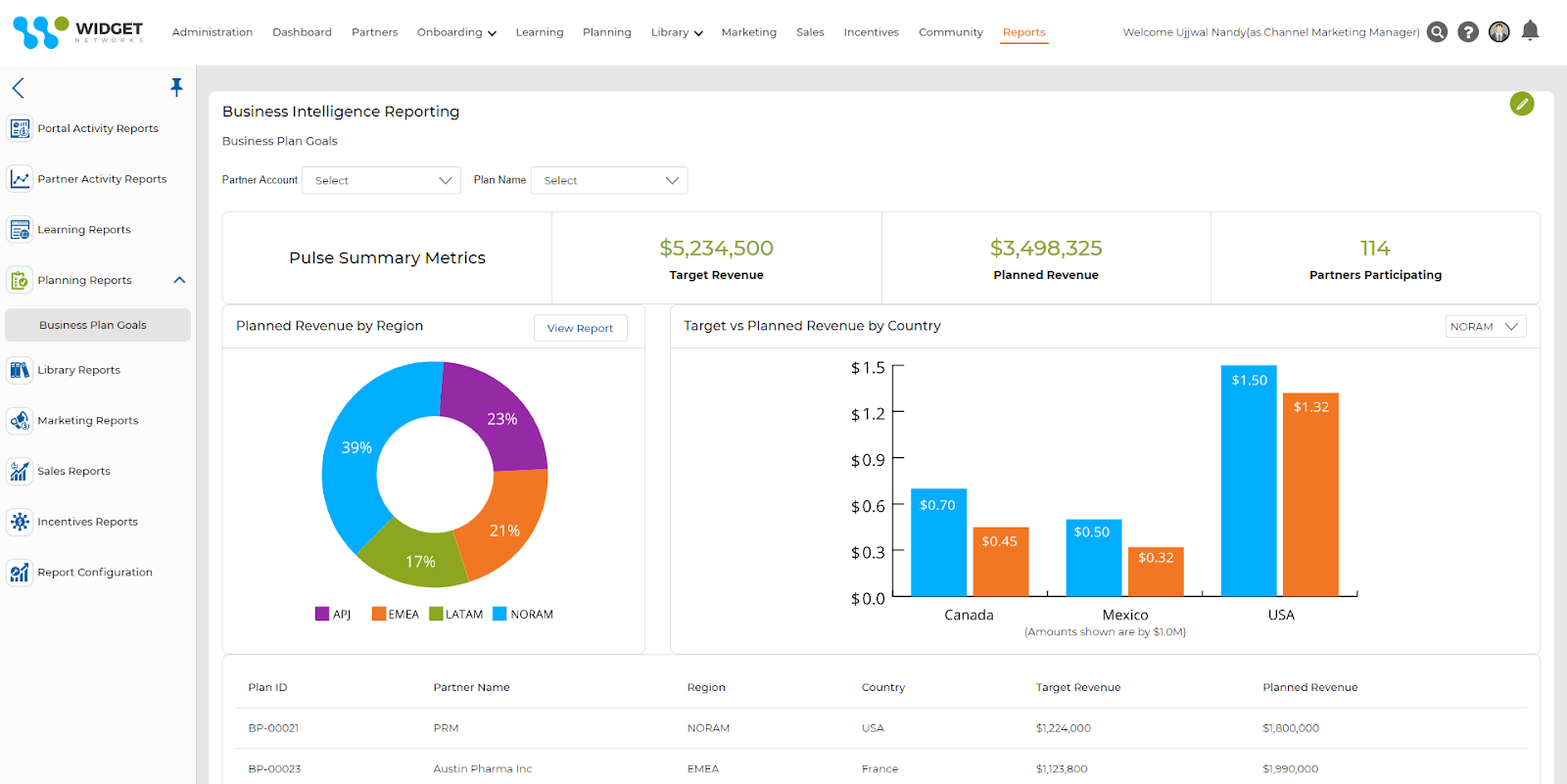Screen dimensions: 1567x784
Task: Sort by Target Revenue column header
Action: coord(1078,687)
